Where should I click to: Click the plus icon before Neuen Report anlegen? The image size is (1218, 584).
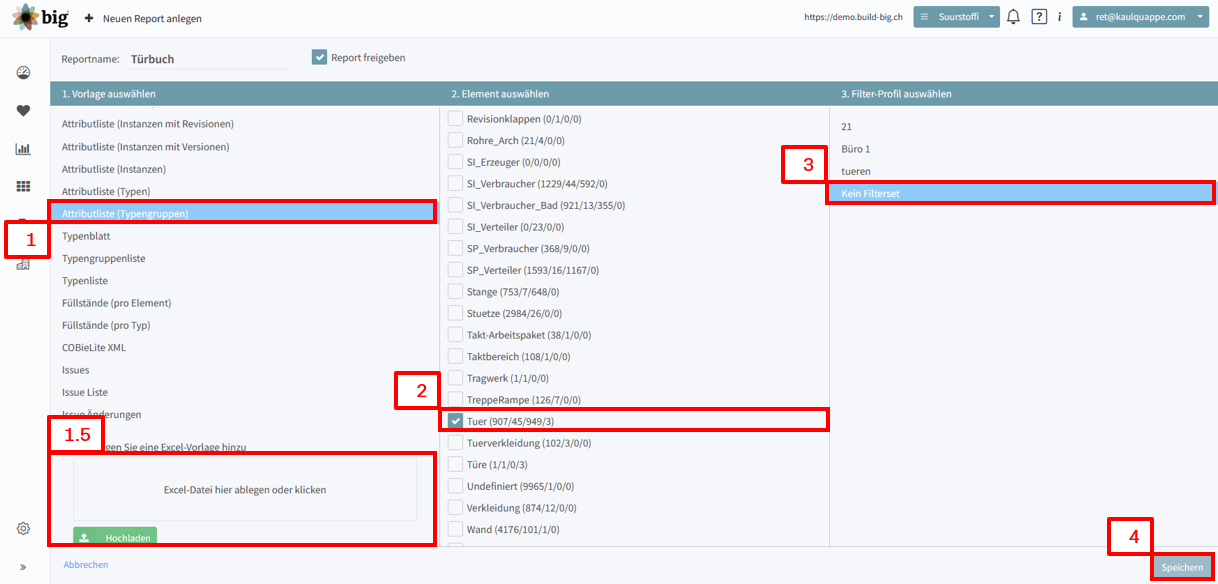(x=89, y=18)
